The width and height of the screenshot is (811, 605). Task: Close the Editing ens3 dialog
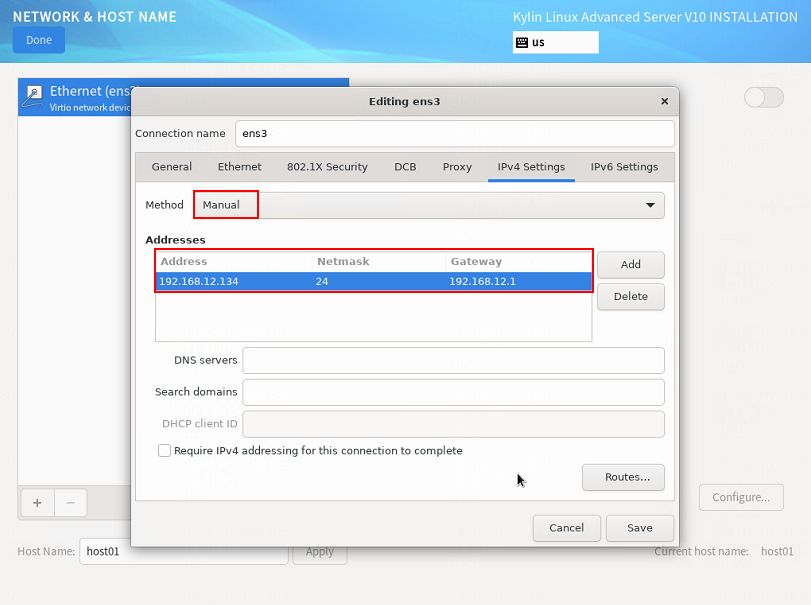[665, 101]
